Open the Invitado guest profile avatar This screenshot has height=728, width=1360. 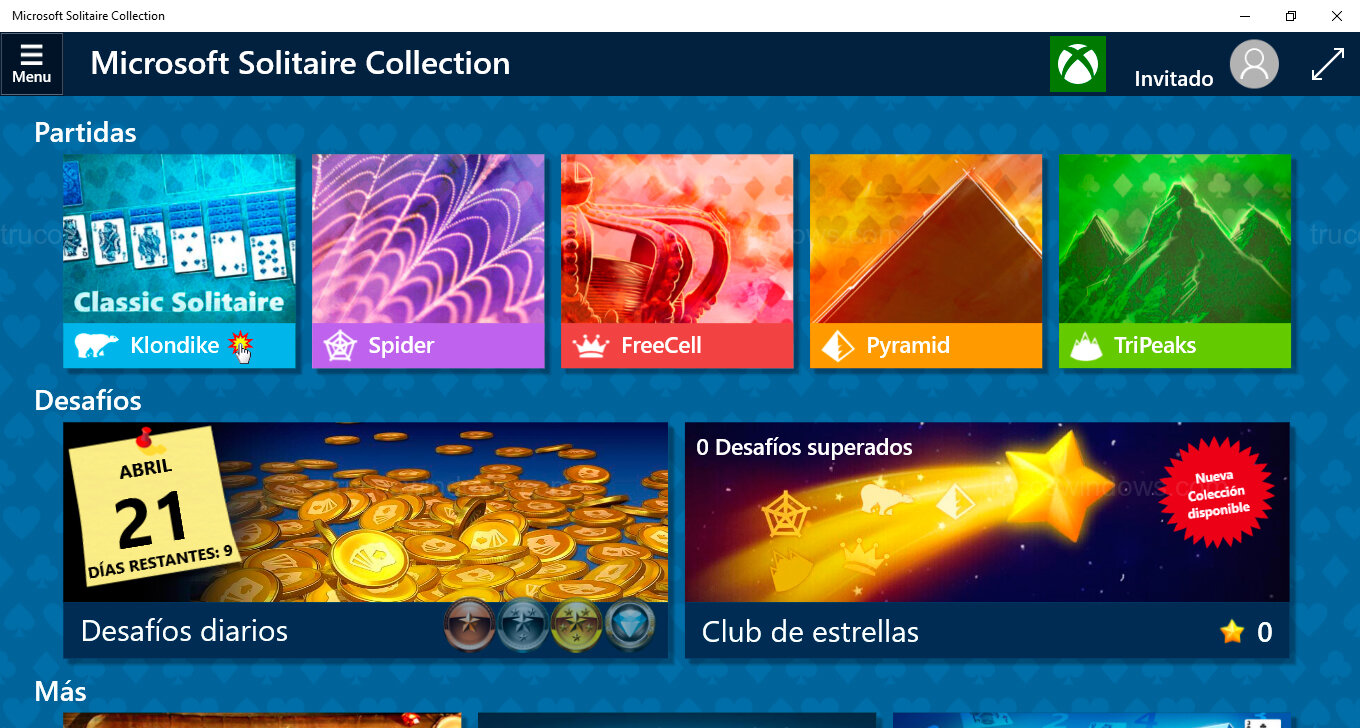(1254, 65)
